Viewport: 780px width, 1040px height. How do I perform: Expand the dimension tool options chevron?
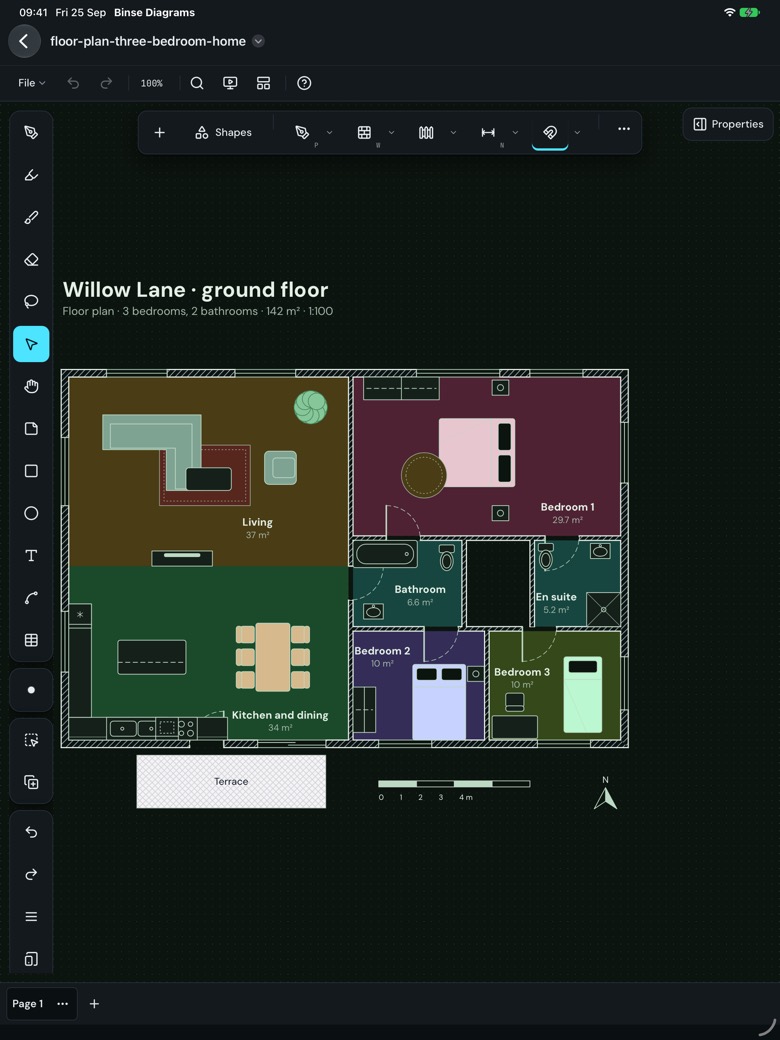(x=515, y=133)
